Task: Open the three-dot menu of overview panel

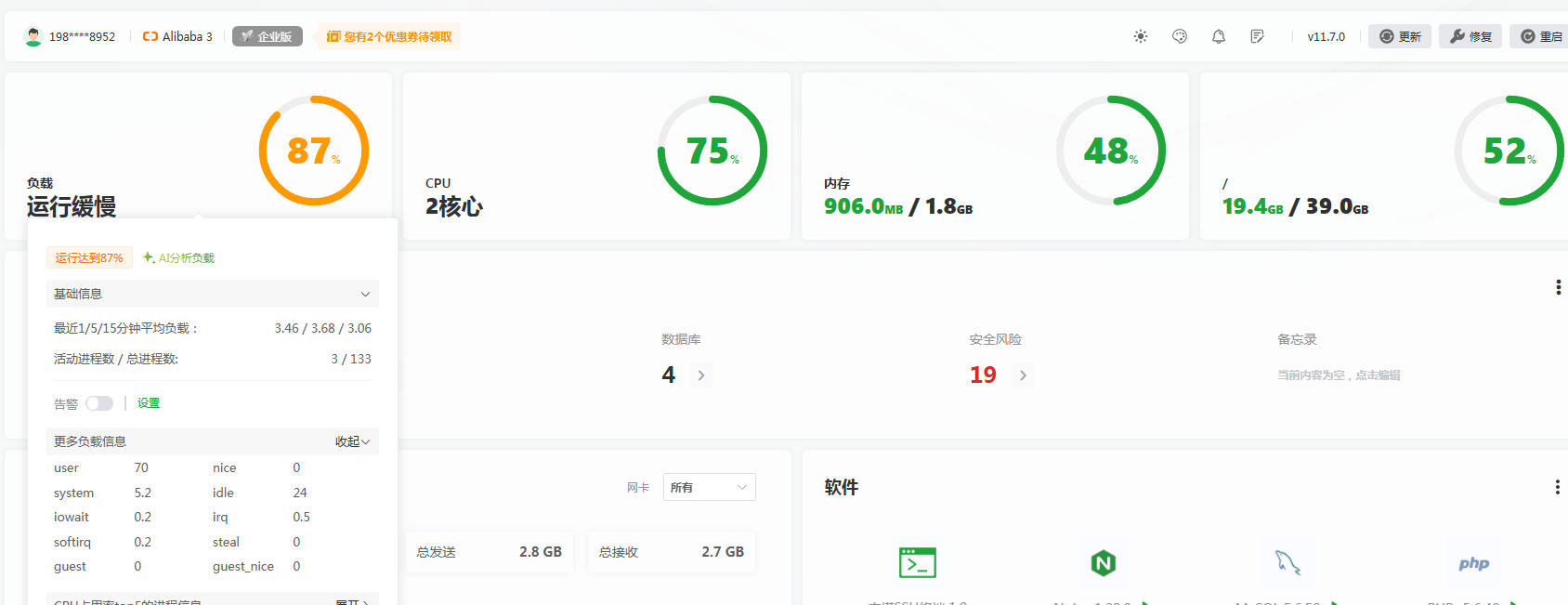Action: point(1559,287)
